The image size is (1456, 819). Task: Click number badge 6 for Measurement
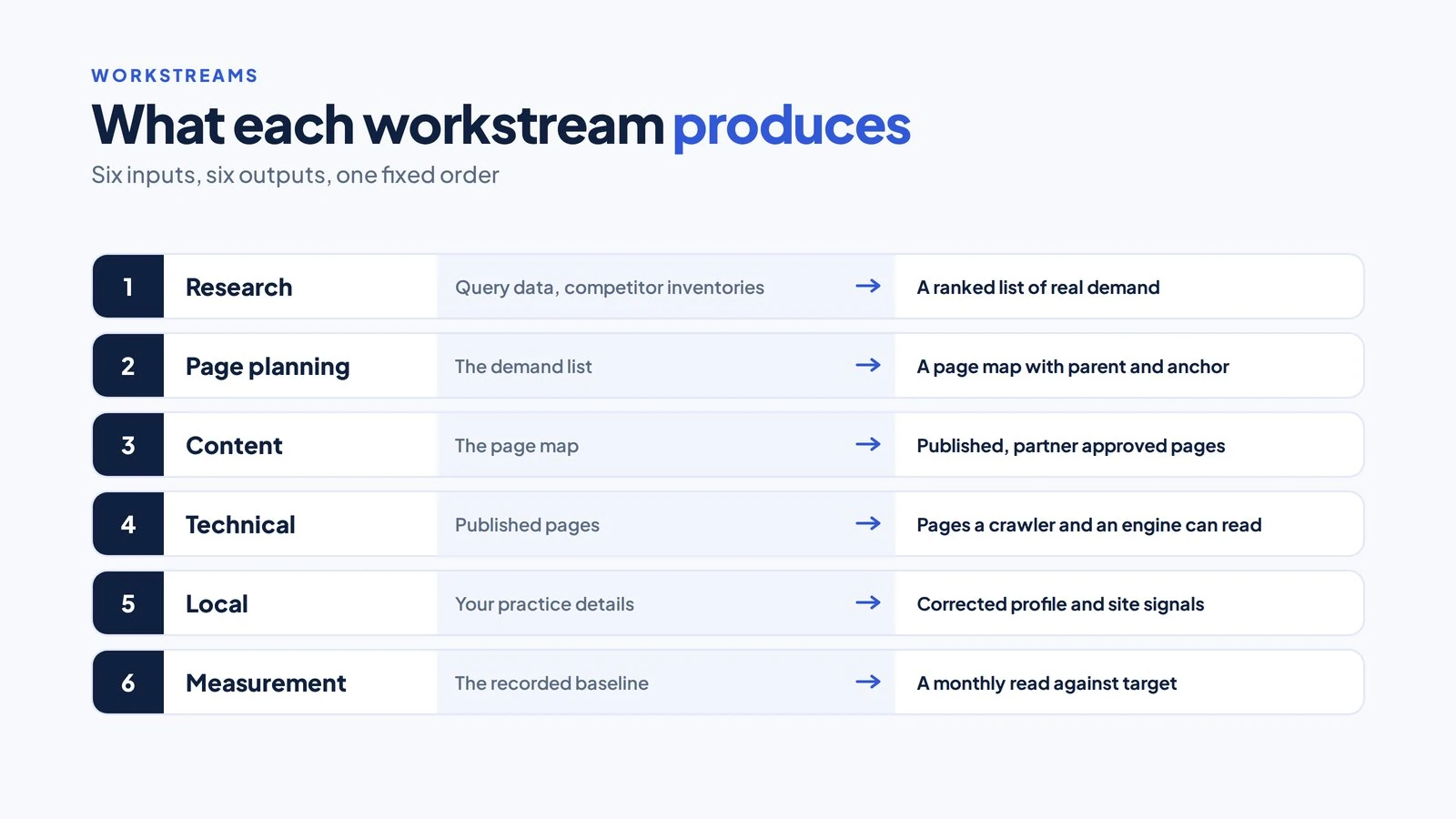128,682
